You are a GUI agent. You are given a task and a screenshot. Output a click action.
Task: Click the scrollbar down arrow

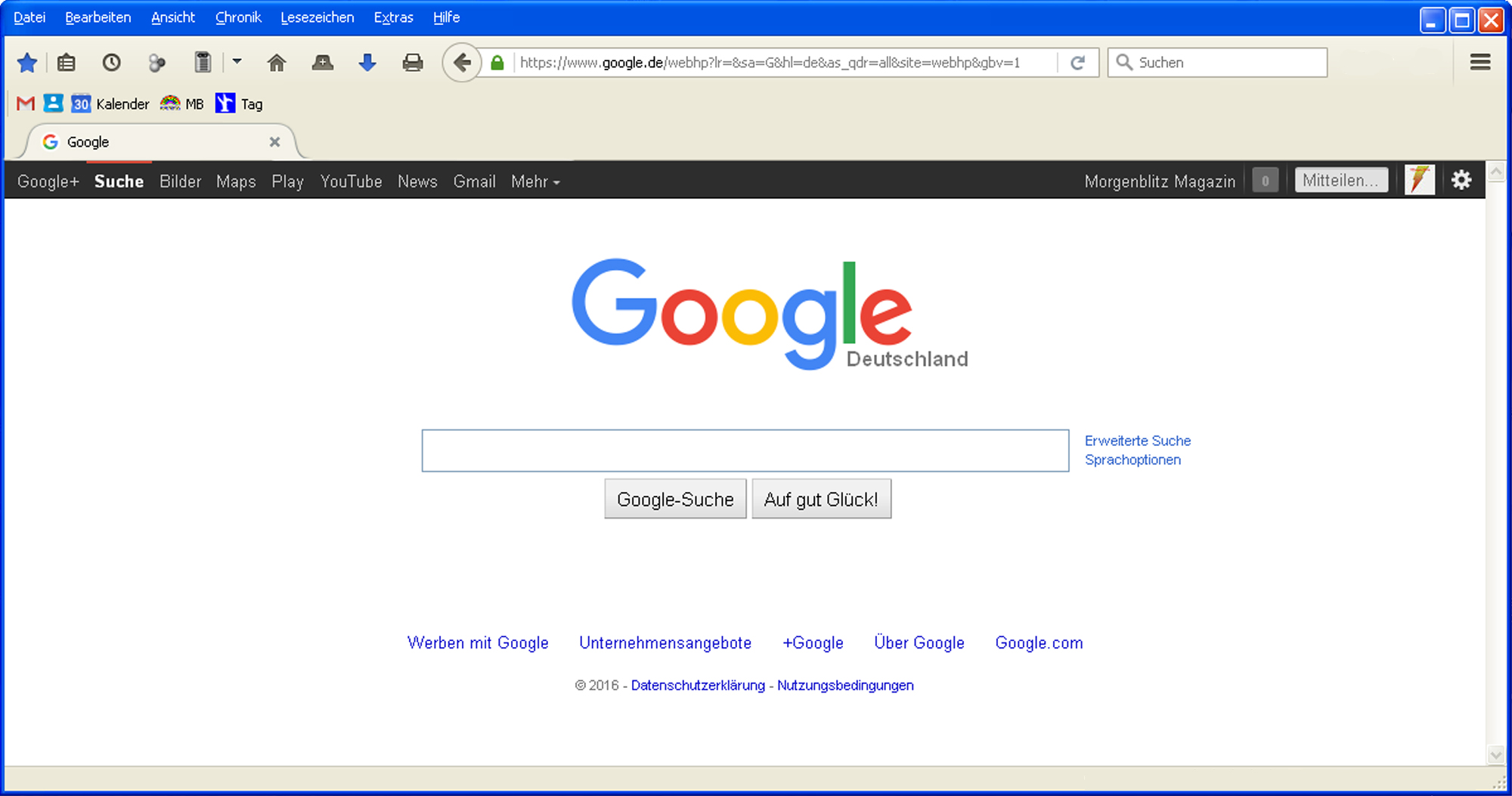pos(1496,754)
